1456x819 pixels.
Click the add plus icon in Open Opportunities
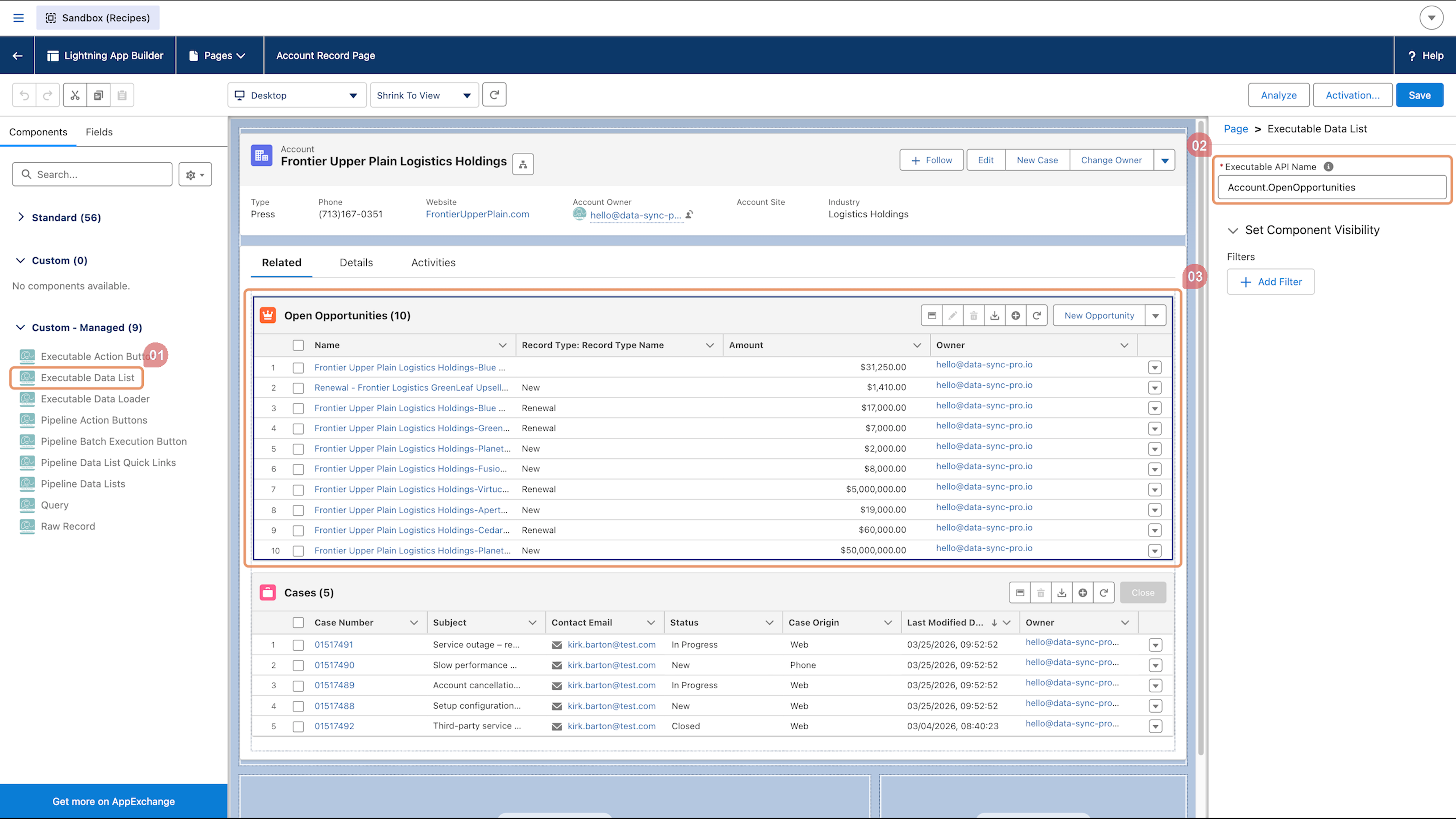point(1016,315)
